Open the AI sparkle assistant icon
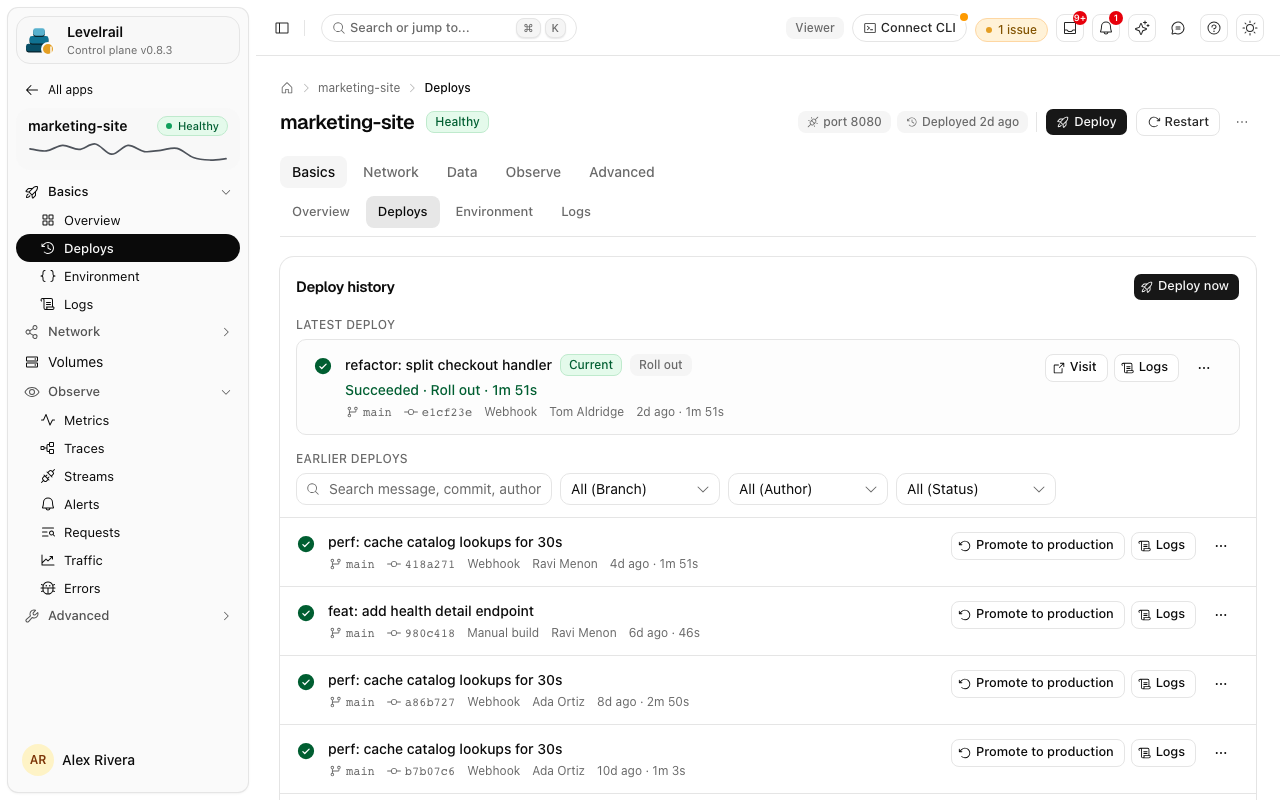This screenshot has height=800, width=1280. 1142,28
